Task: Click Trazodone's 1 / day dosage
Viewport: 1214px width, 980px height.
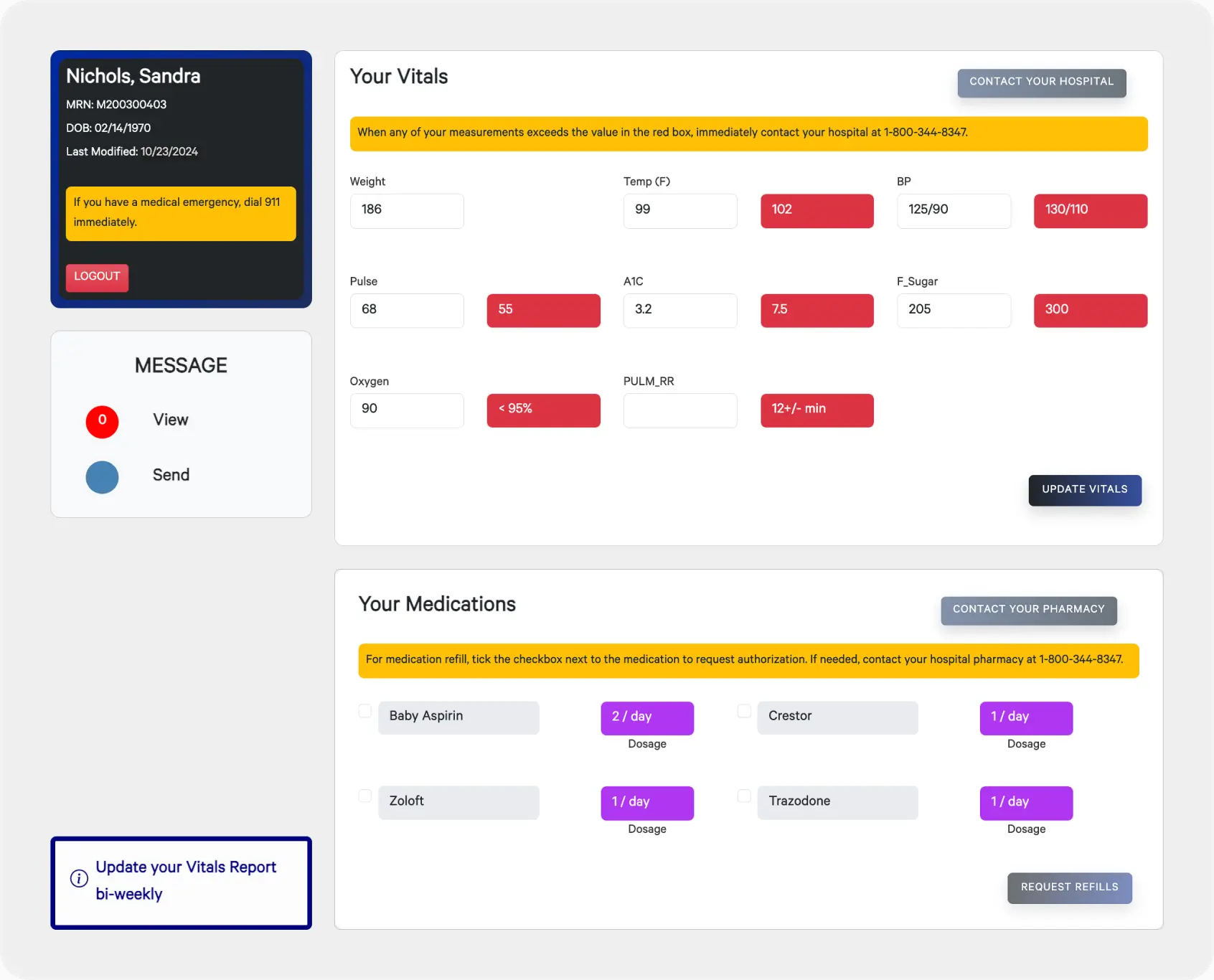Action: coord(1026,803)
